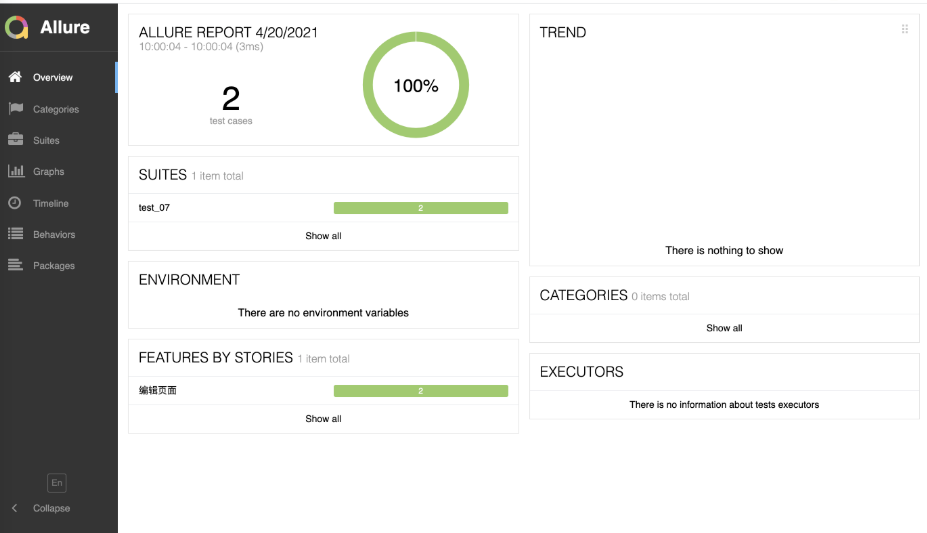Open the Overview menu label
This screenshot has width=927, height=533.
coord(53,77)
